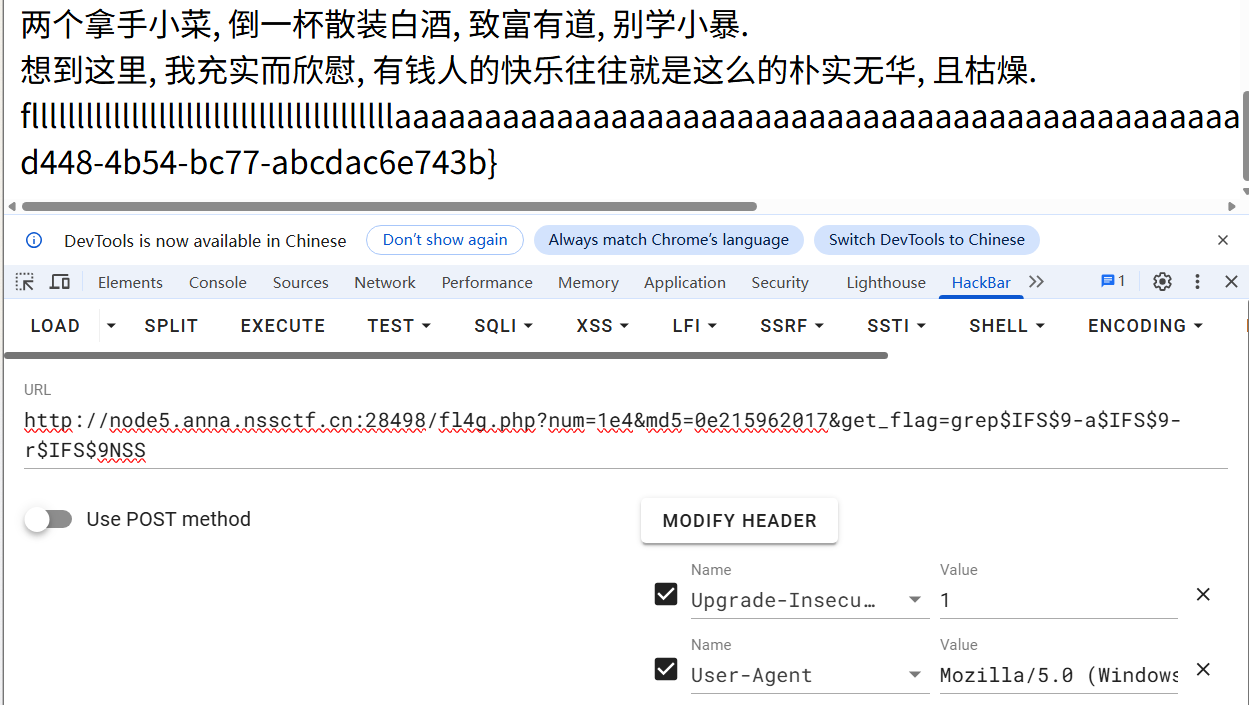Switch to the Elements tab
Image resolution: width=1249 pixels, height=705 pixels.
[x=130, y=282]
